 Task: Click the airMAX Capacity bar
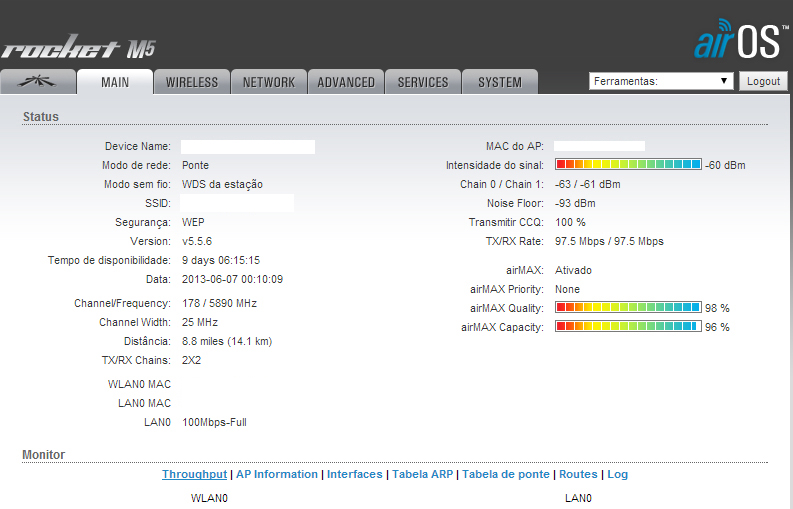[x=628, y=326]
